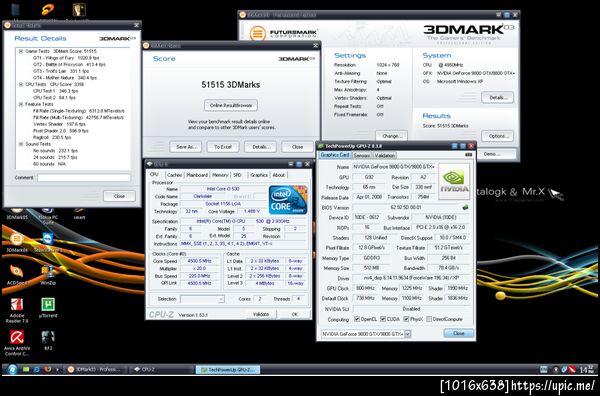The width and height of the screenshot is (600, 396).
Task: Click the red Avira tray icon
Action: (x=572, y=370)
